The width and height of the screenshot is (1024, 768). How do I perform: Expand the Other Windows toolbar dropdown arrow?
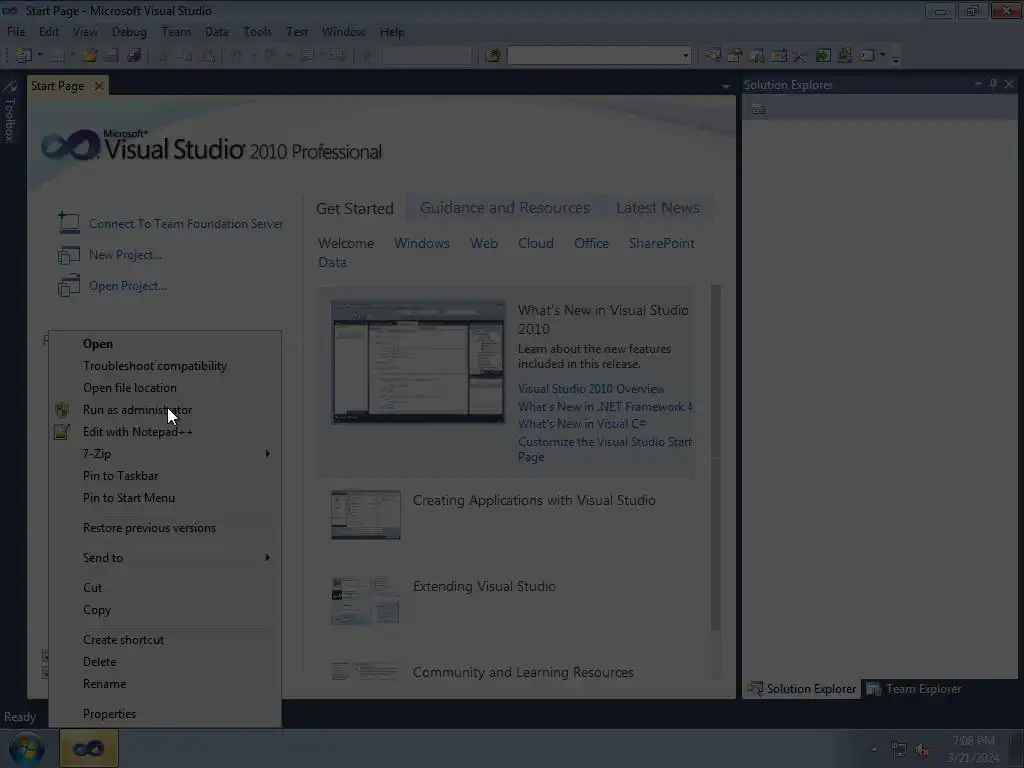tap(883, 55)
